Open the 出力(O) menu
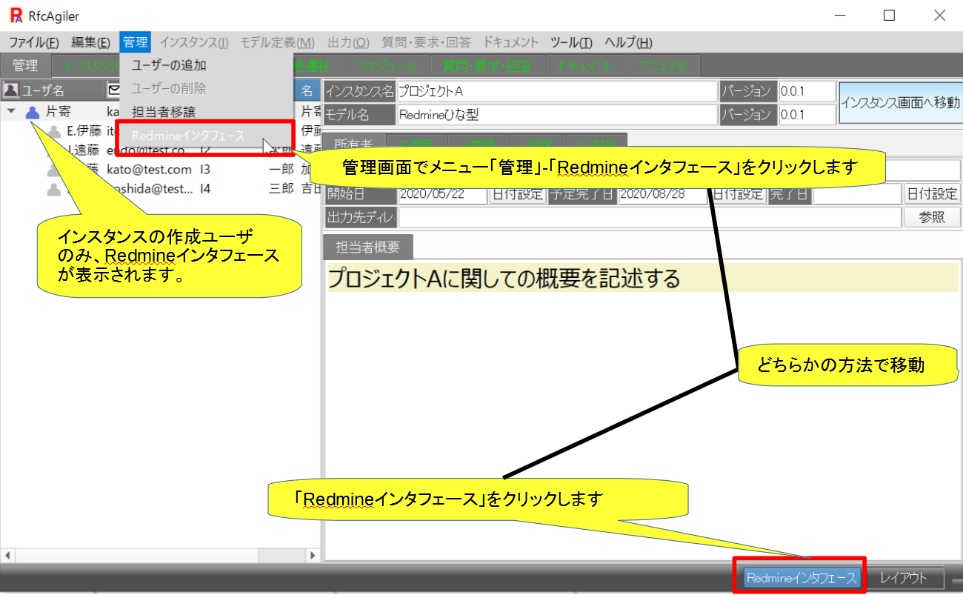This screenshot has height=595, width=963. point(348,42)
